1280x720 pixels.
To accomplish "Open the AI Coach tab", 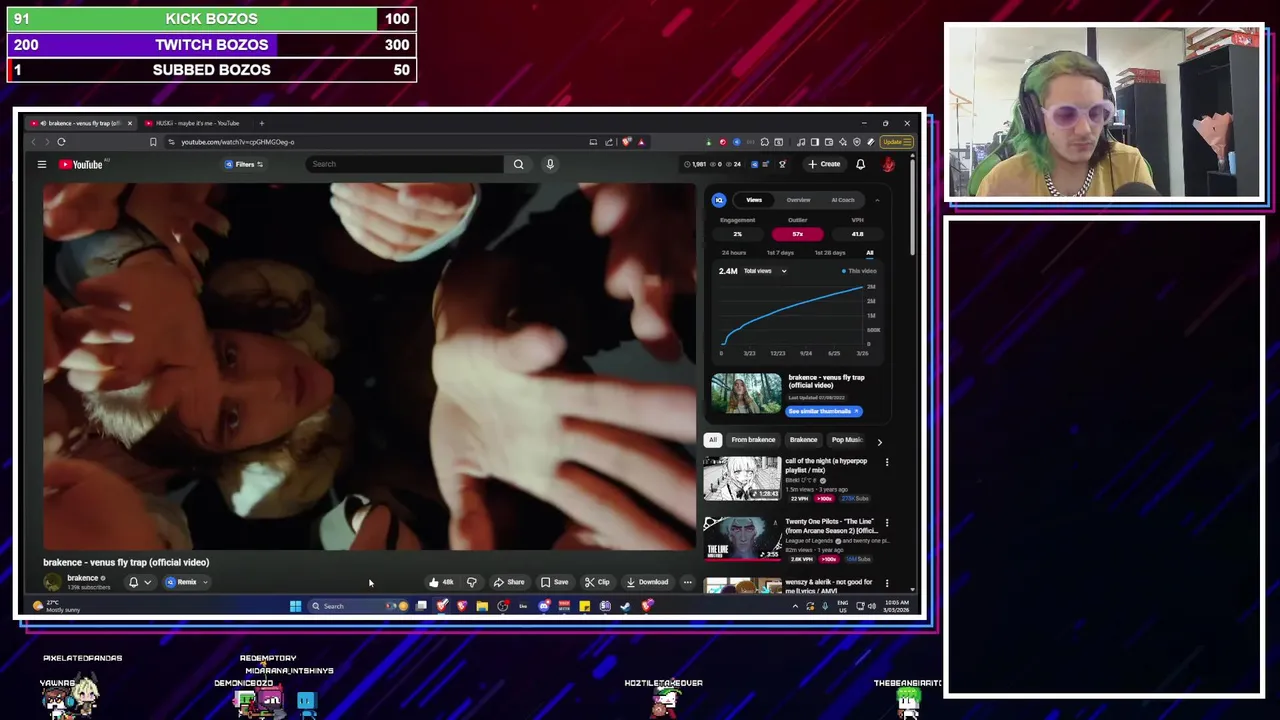I will 843,200.
